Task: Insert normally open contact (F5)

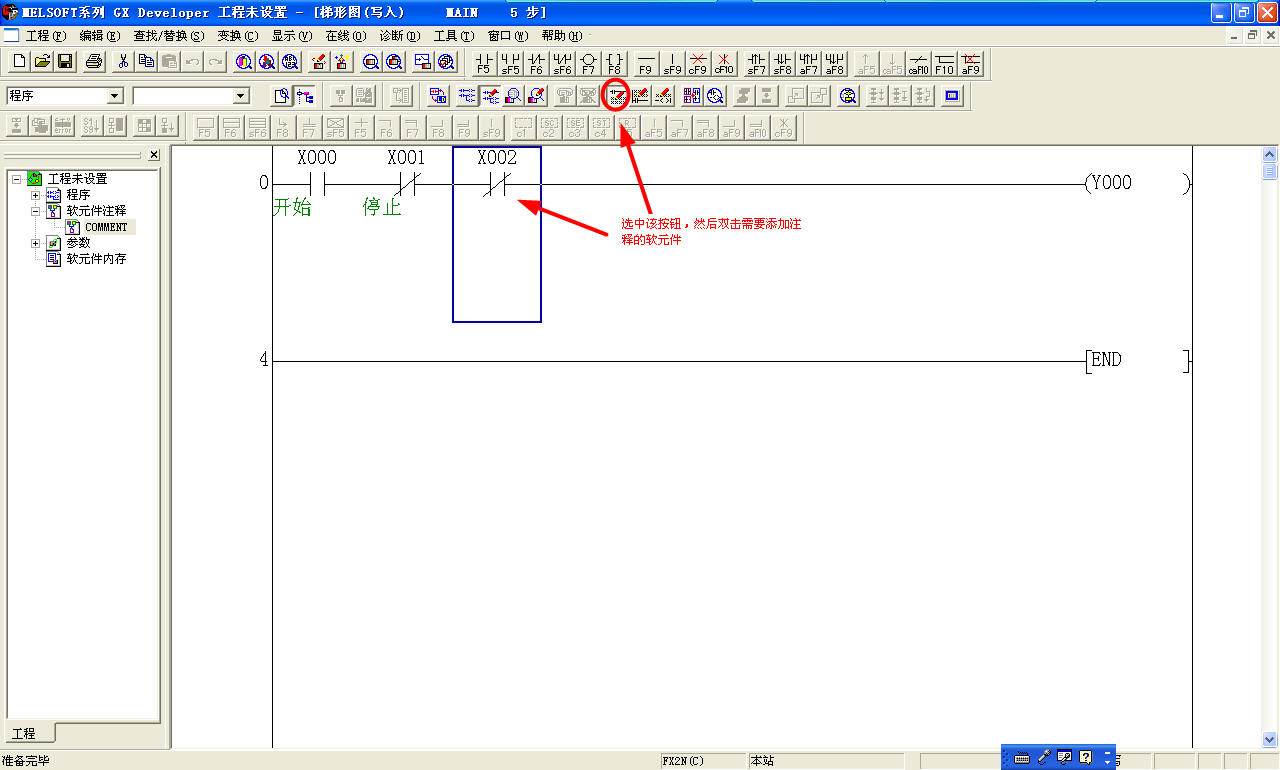Action: [484, 62]
